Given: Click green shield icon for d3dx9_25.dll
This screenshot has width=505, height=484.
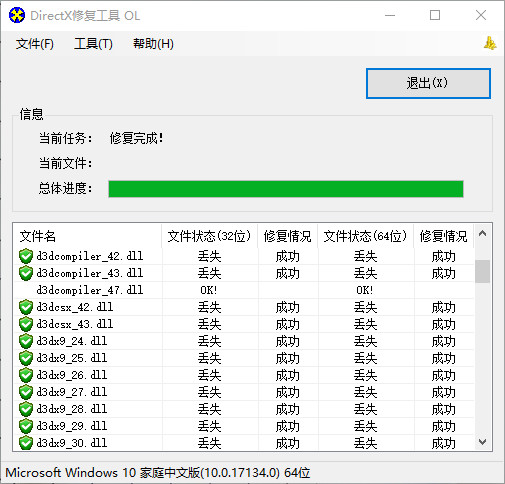Looking at the screenshot, I should pos(26,358).
